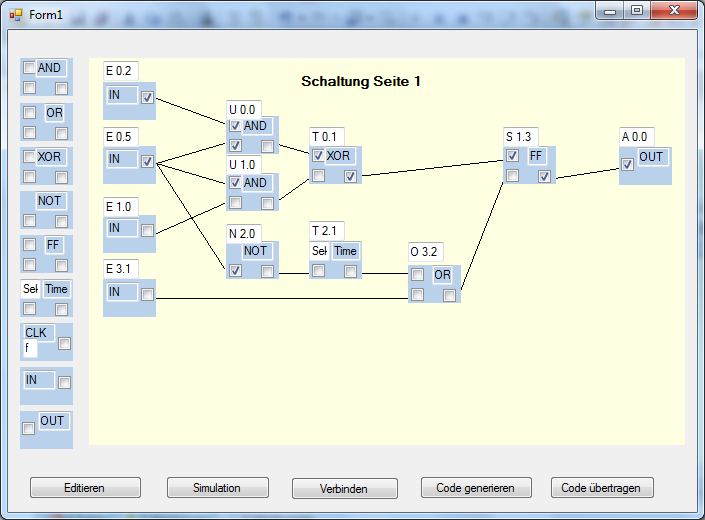The width and height of the screenshot is (705, 520).
Task: Check the box of the palette CLK block
Action: [64, 344]
